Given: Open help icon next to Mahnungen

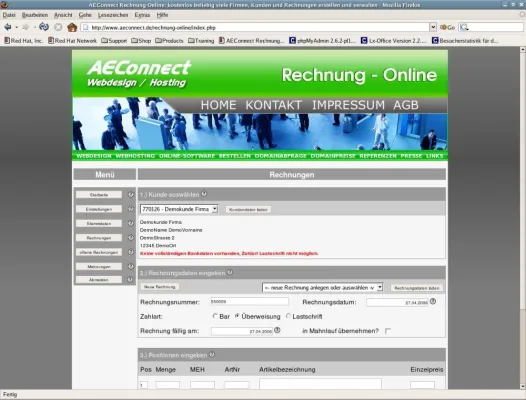Looking at the screenshot, I should pyautogui.click(x=131, y=266).
